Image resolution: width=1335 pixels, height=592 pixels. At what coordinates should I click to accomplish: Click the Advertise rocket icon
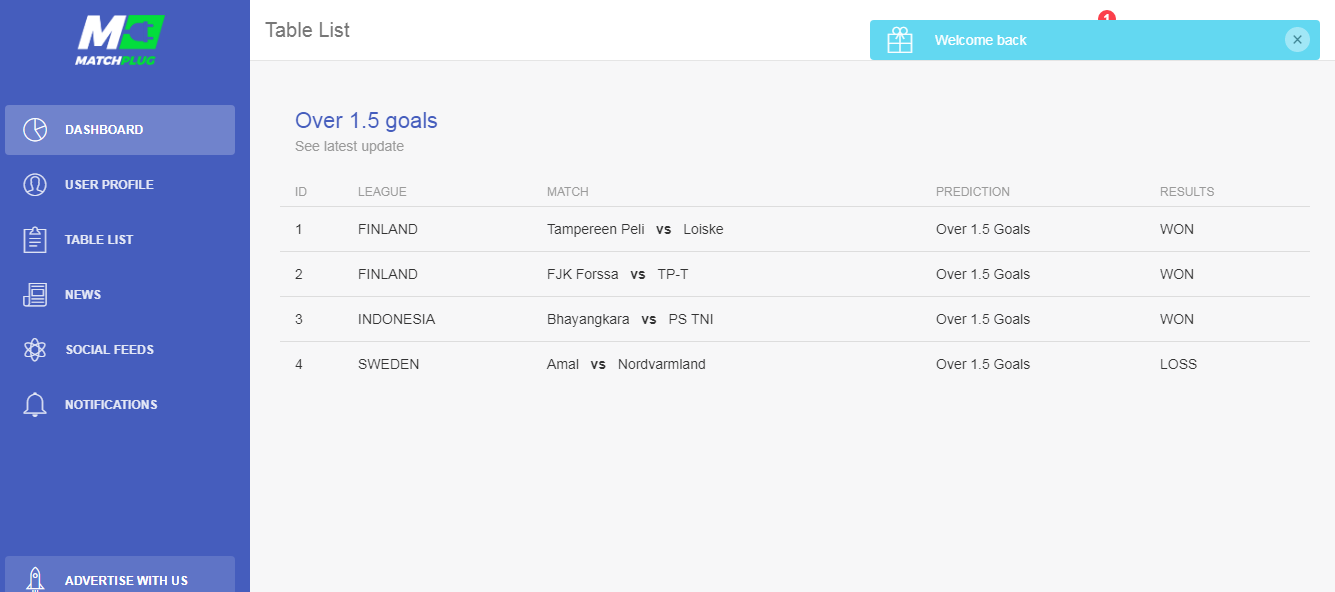[x=35, y=580]
